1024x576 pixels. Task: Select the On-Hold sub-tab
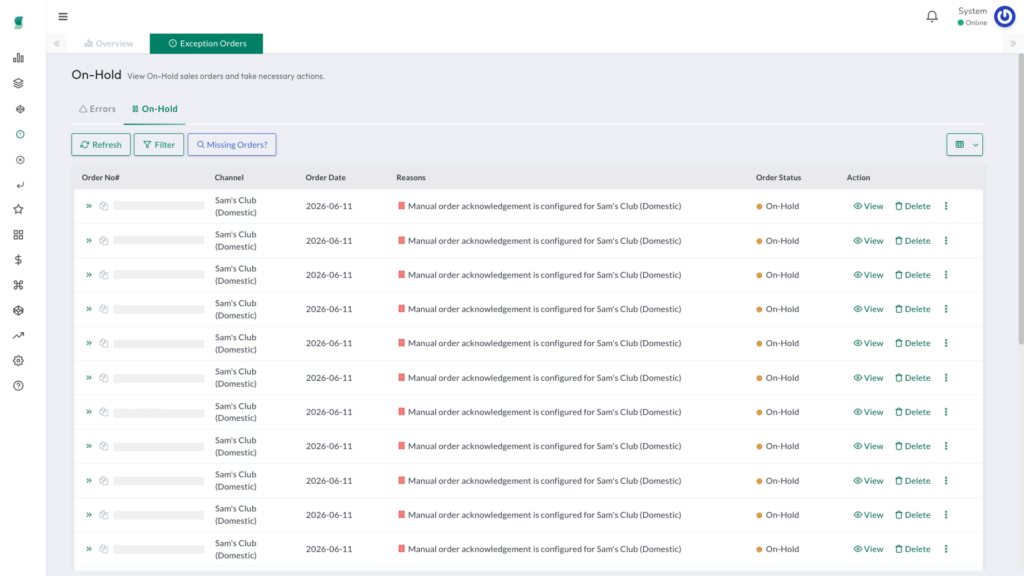tap(155, 109)
